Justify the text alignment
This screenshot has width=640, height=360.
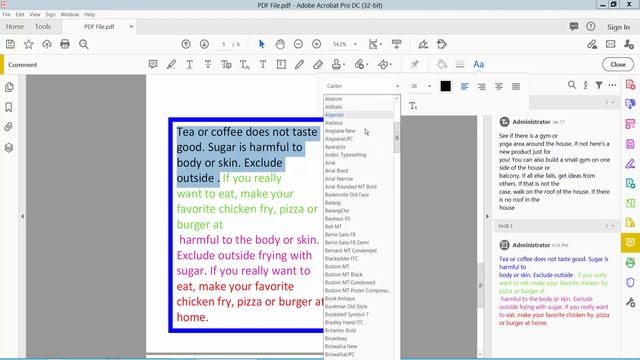516,86
